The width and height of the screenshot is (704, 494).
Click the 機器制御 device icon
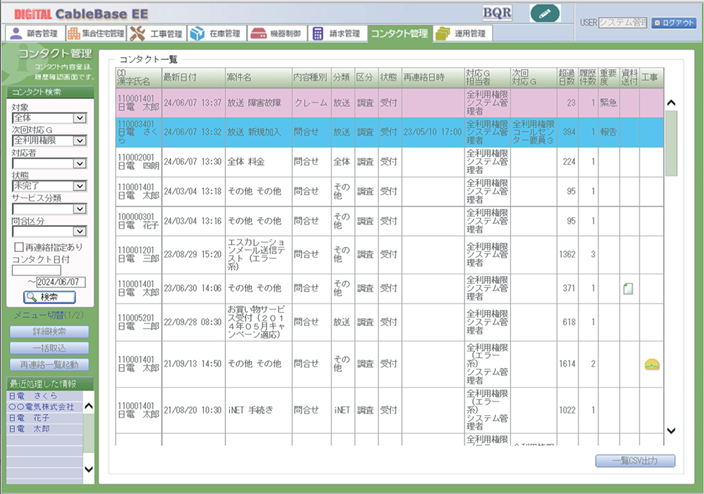(x=258, y=34)
